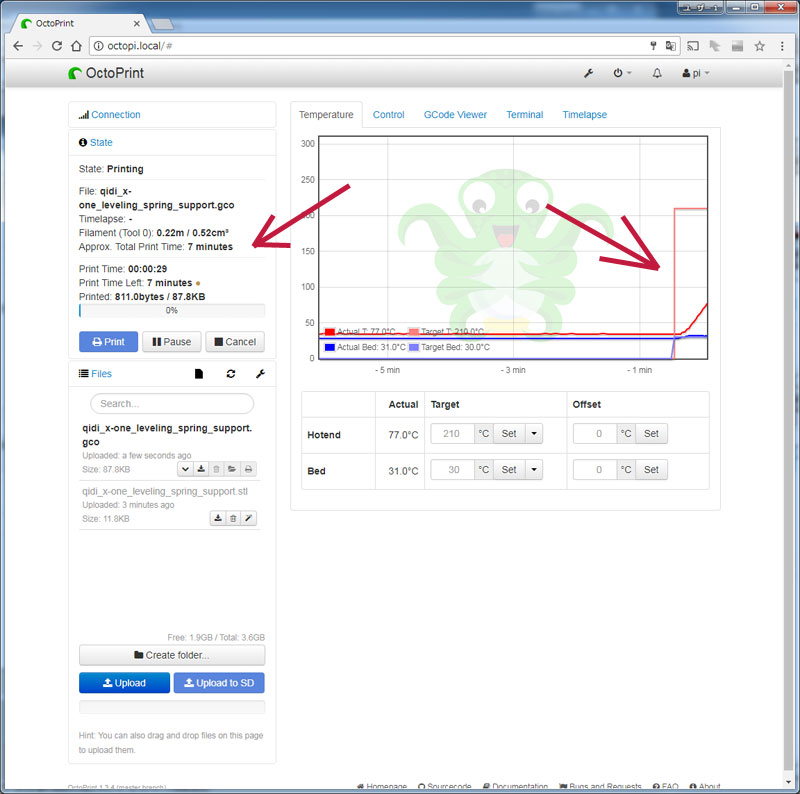This screenshot has height=794, width=800.
Task: Click the Bed offset input field
Action: tap(595, 470)
